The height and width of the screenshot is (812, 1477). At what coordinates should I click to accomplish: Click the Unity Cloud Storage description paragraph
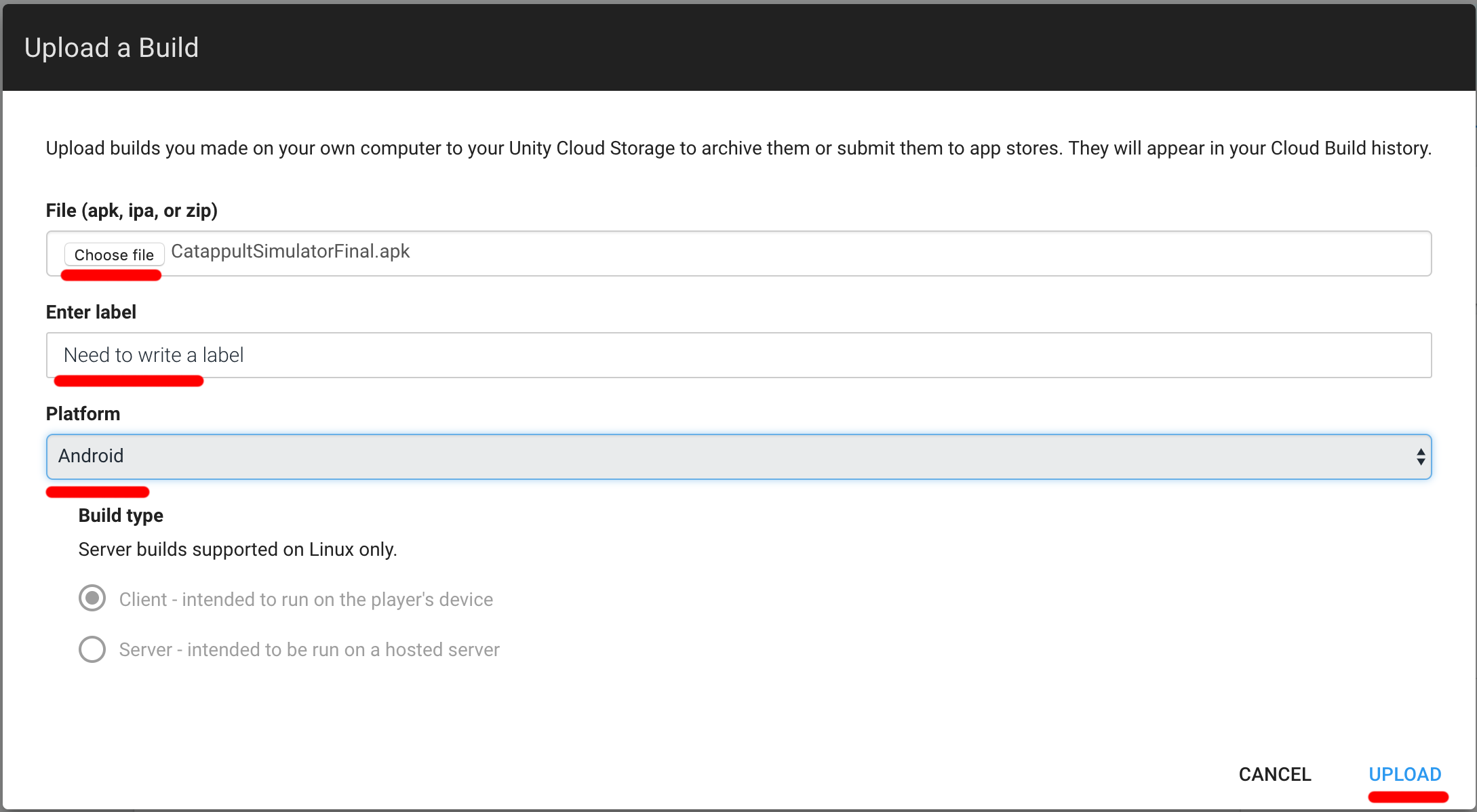click(x=738, y=148)
